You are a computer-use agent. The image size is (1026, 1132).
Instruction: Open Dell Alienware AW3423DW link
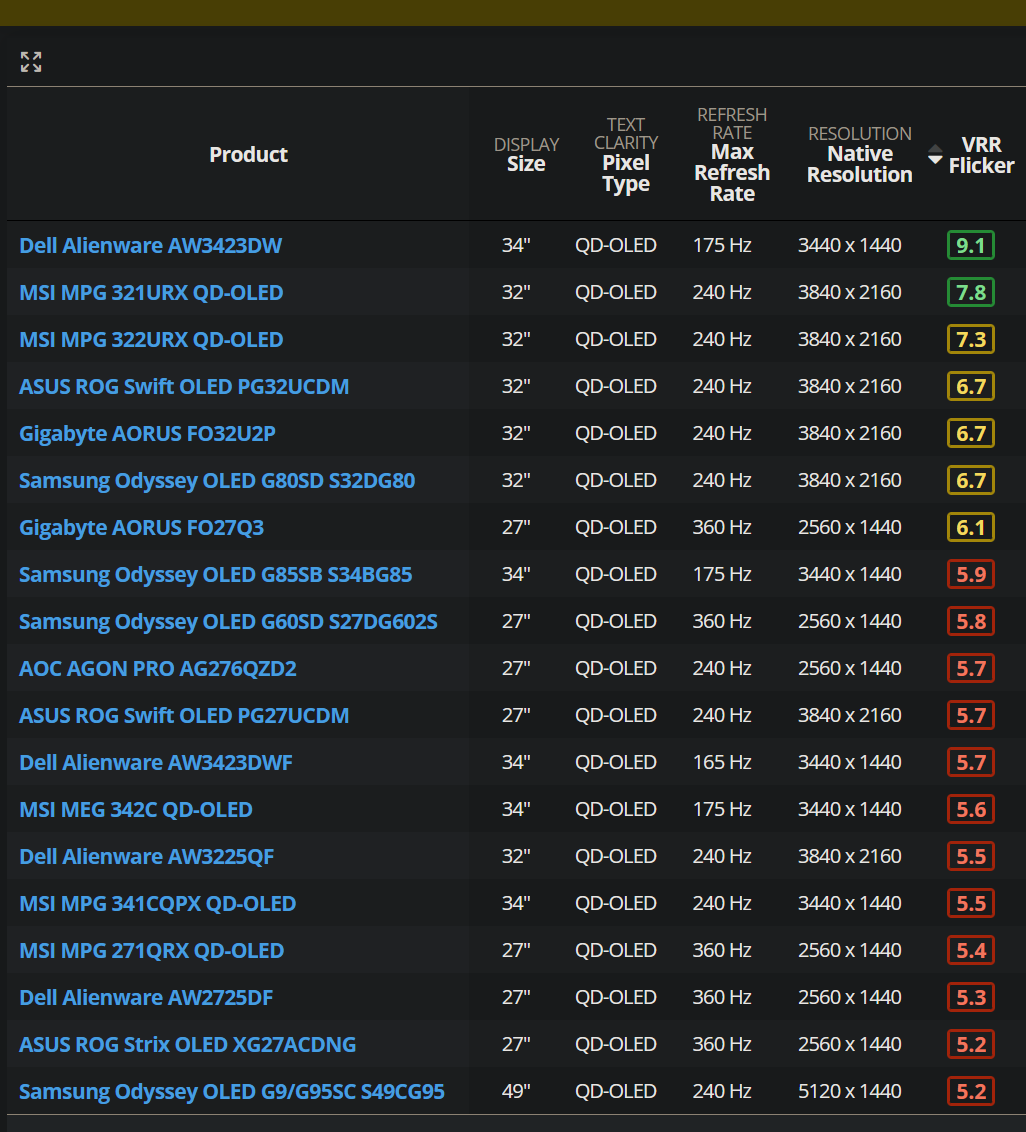[151, 245]
